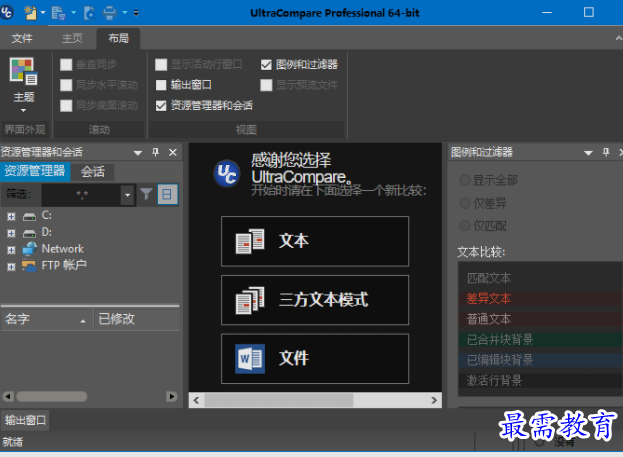Screen dimensions: 623x457
Task: Click the 主题 theme icon button
Action: (23, 84)
